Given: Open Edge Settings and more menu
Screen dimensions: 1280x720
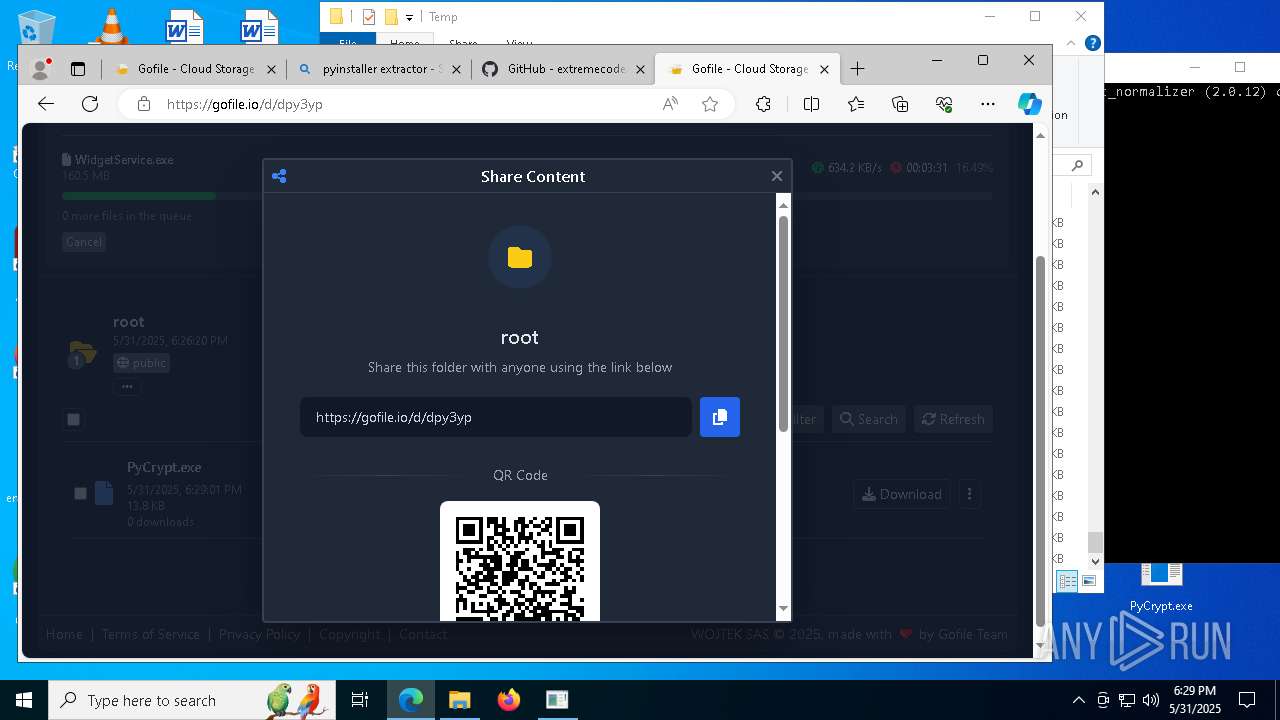Looking at the screenshot, I should coord(988,104).
